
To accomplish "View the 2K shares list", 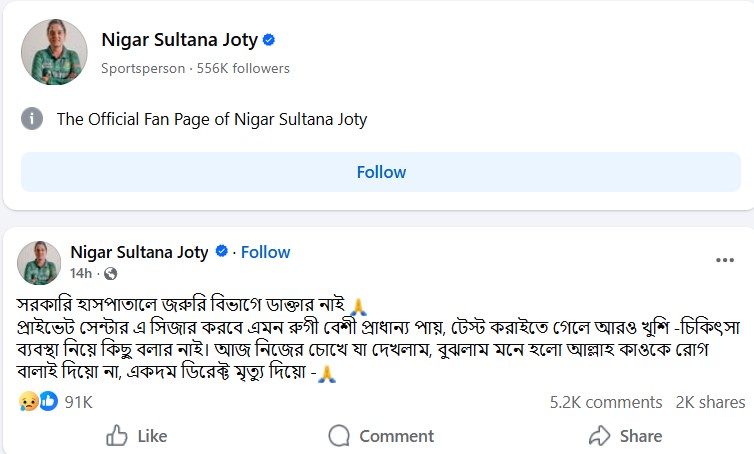I will [x=710, y=402].
